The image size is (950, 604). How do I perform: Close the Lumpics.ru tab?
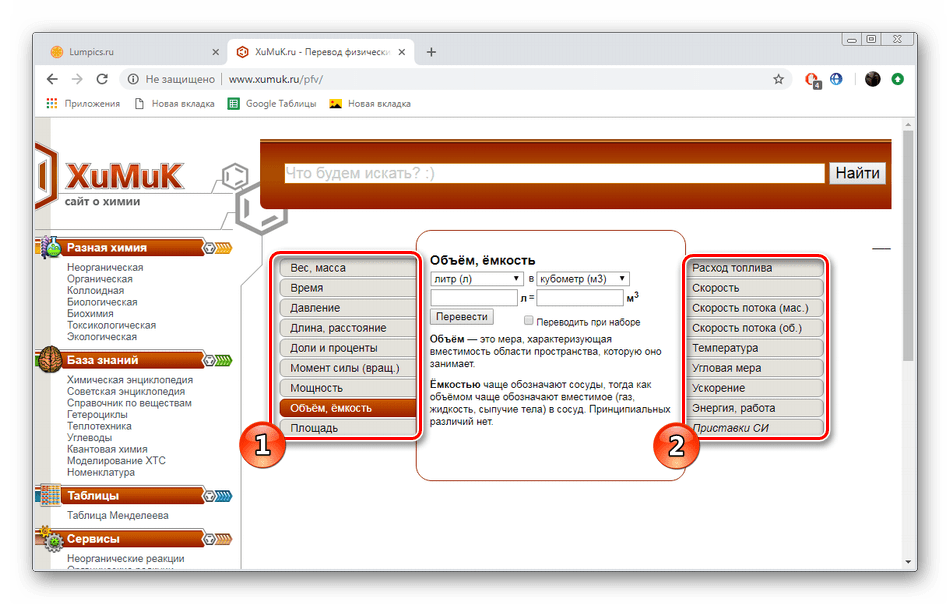pos(215,52)
